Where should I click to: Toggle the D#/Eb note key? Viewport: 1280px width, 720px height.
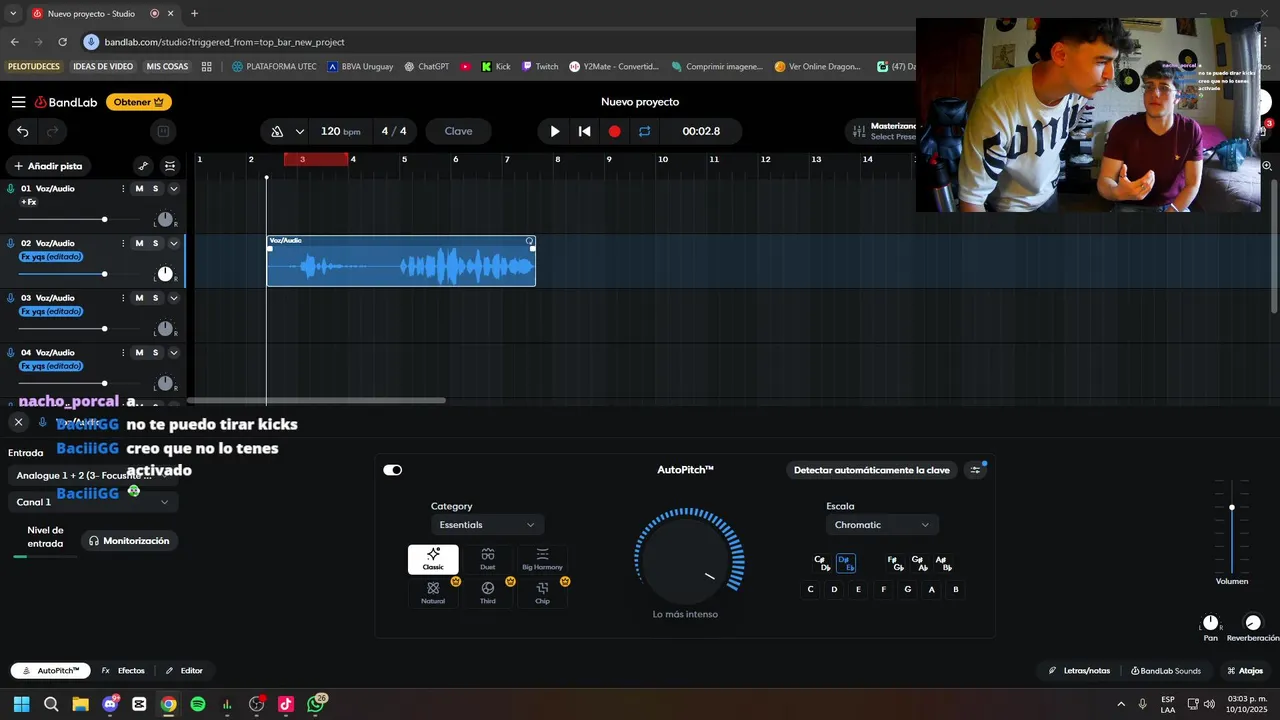845,563
